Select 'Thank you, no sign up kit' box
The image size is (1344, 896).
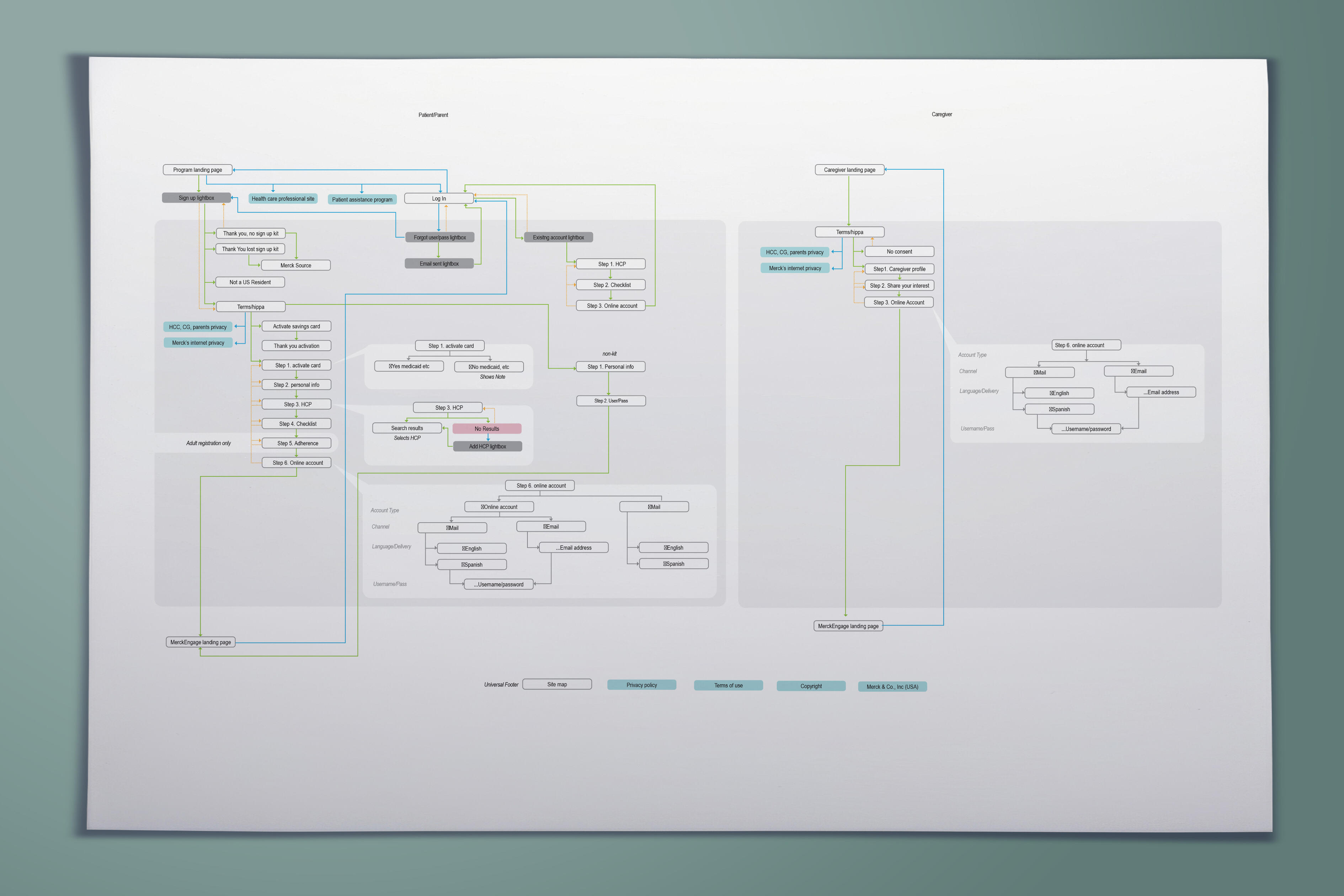click(x=251, y=233)
